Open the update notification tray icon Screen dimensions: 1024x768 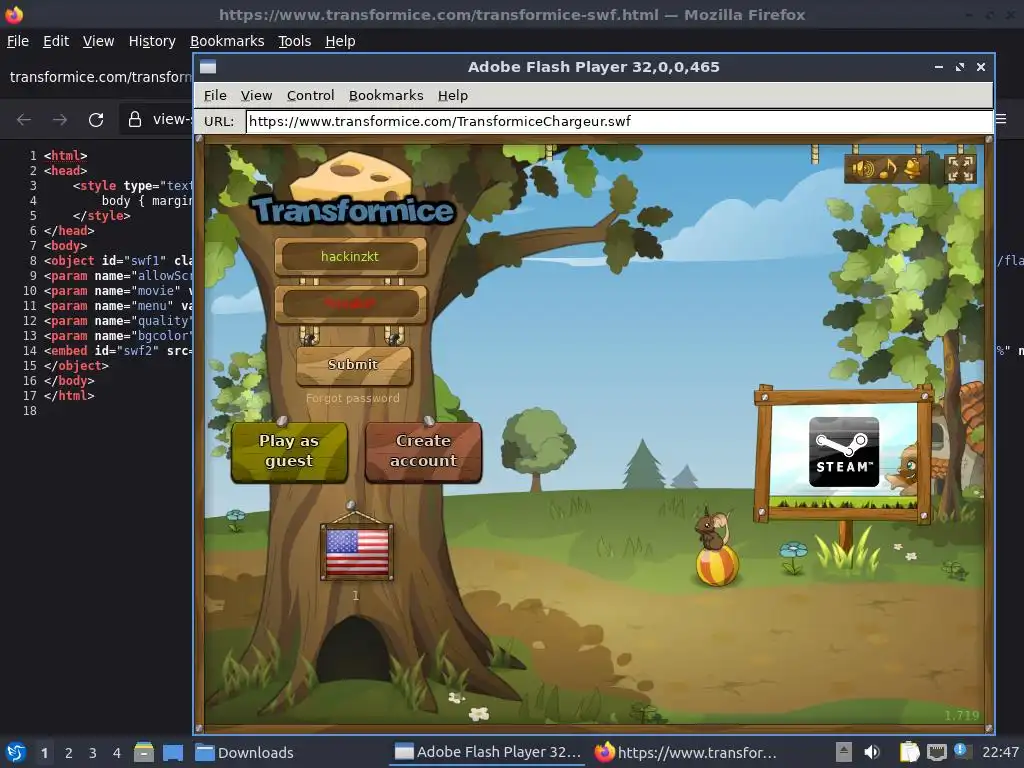(961, 751)
